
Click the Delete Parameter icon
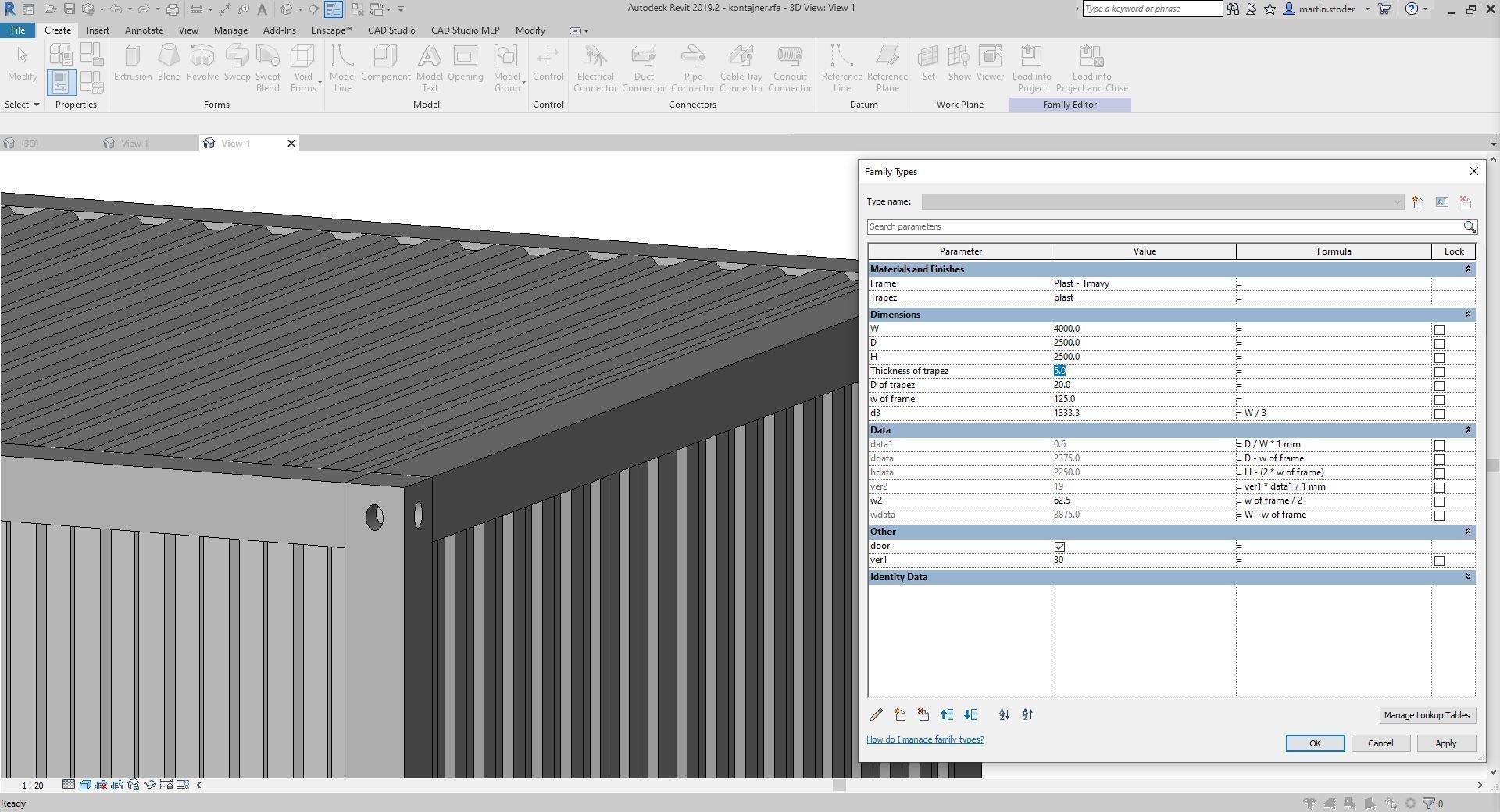(923, 714)
